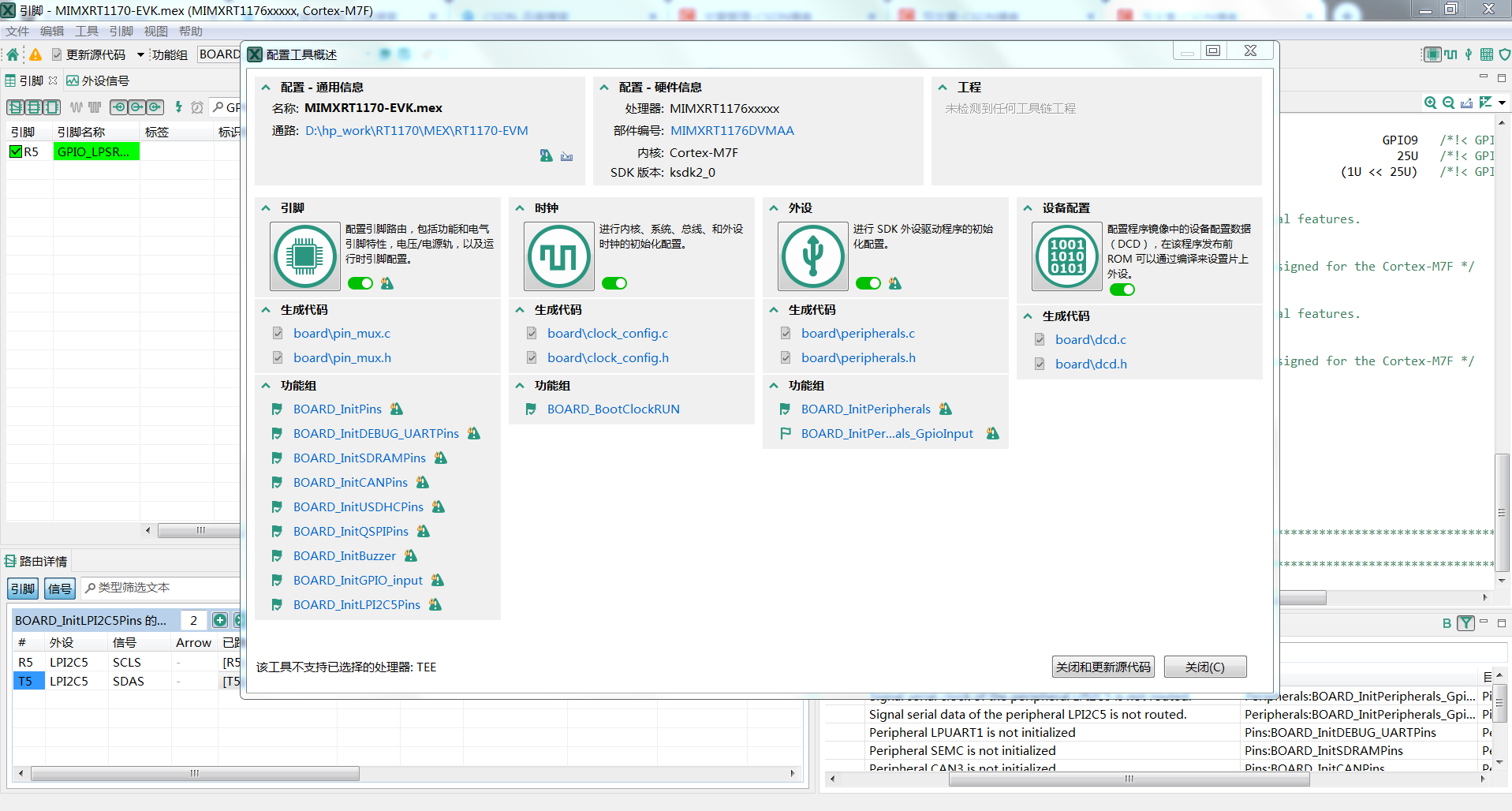
Task: Click the Clocks tool icon at top right
Action: click(1450, 54)
